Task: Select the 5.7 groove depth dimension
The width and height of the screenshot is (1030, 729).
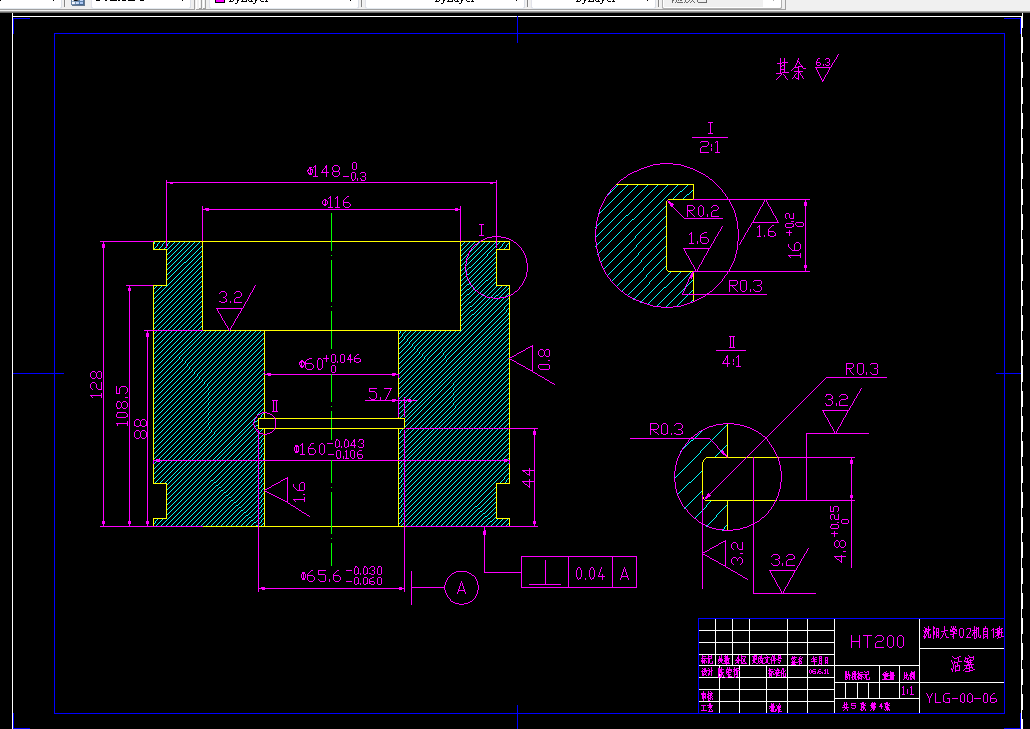Action: (x=380, y=394)
